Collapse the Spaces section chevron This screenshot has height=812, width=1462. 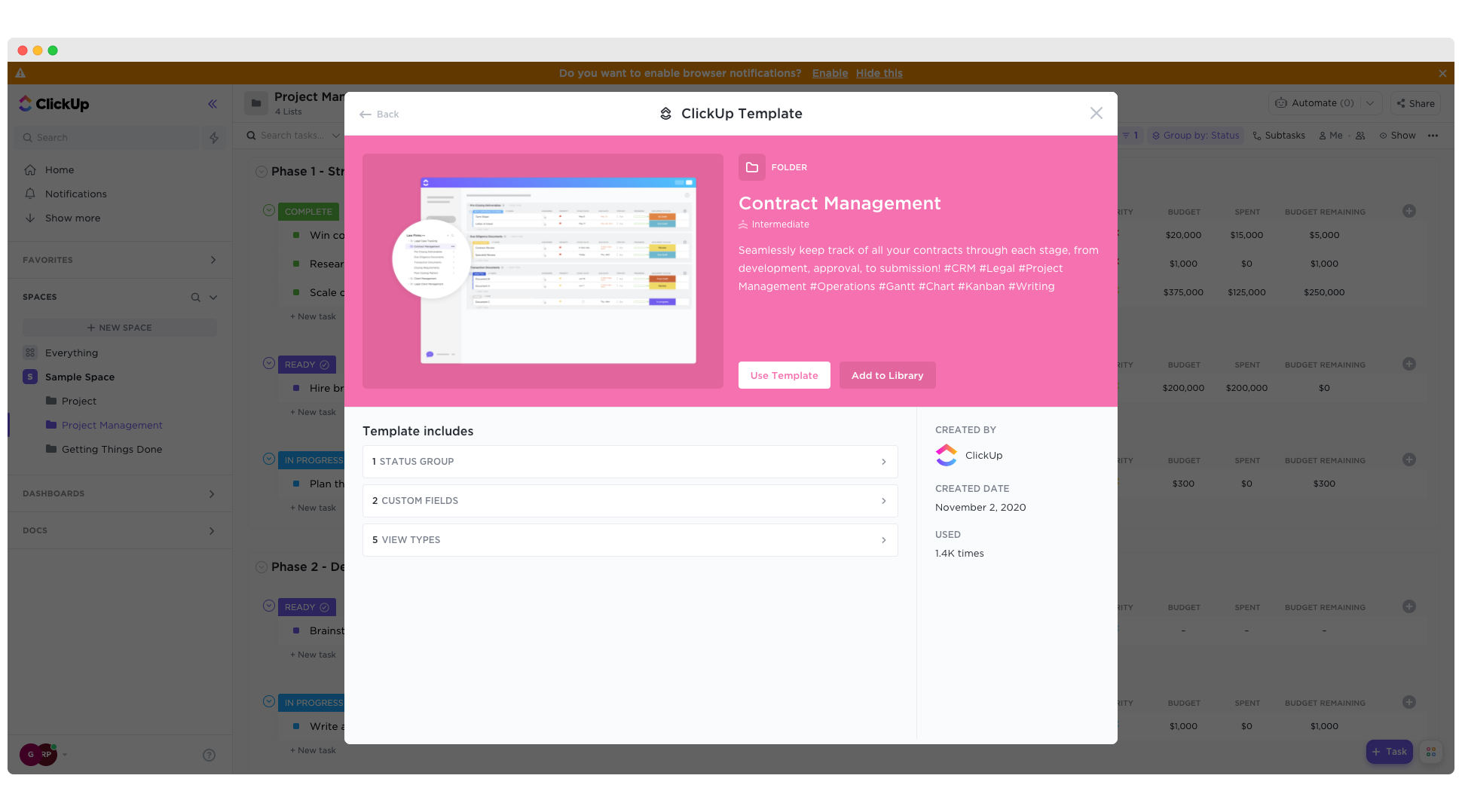click(213, 298)
